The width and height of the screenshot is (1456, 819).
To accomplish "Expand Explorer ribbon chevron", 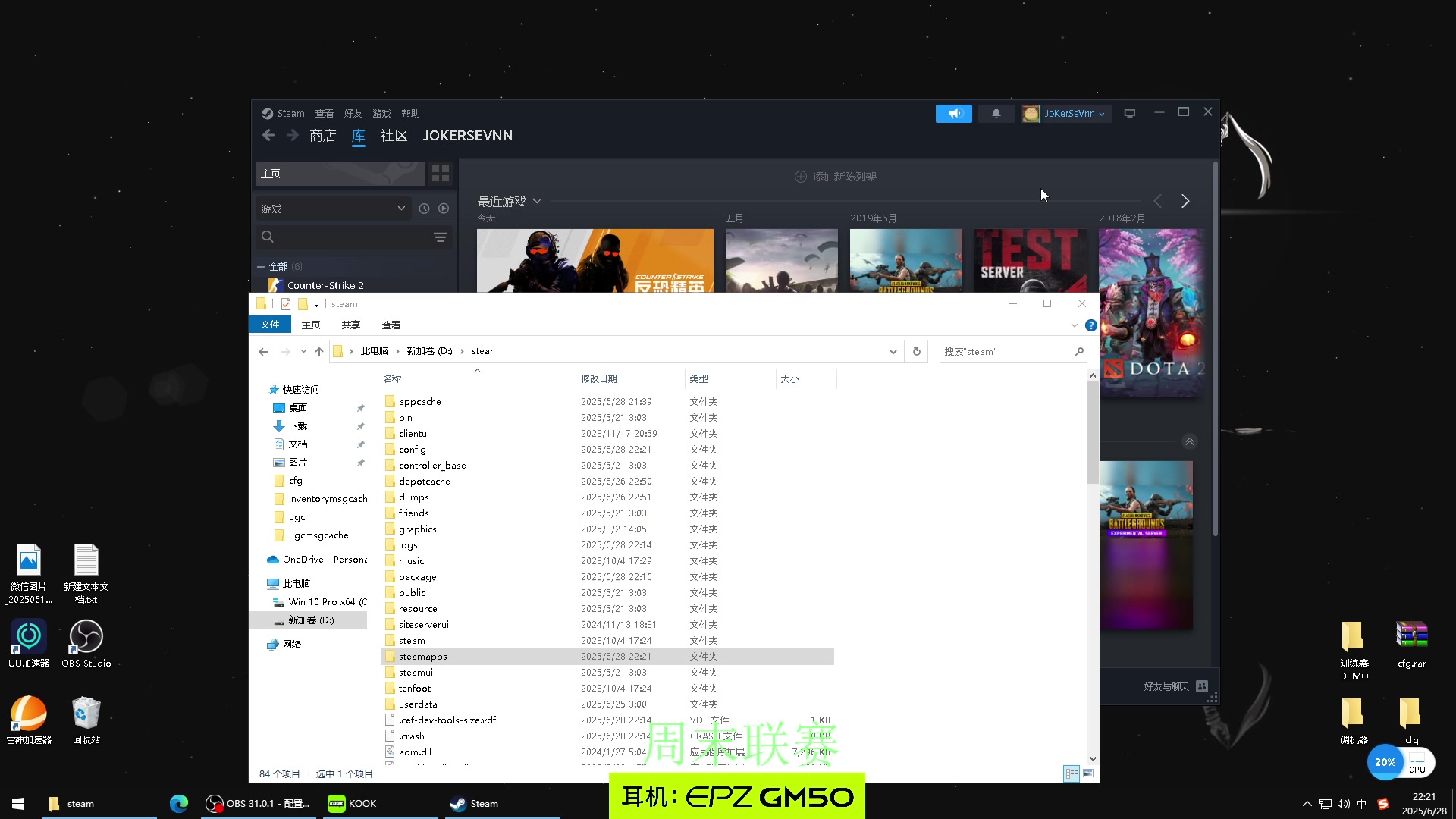I will pyautogui.click(x=1074, y=325).
